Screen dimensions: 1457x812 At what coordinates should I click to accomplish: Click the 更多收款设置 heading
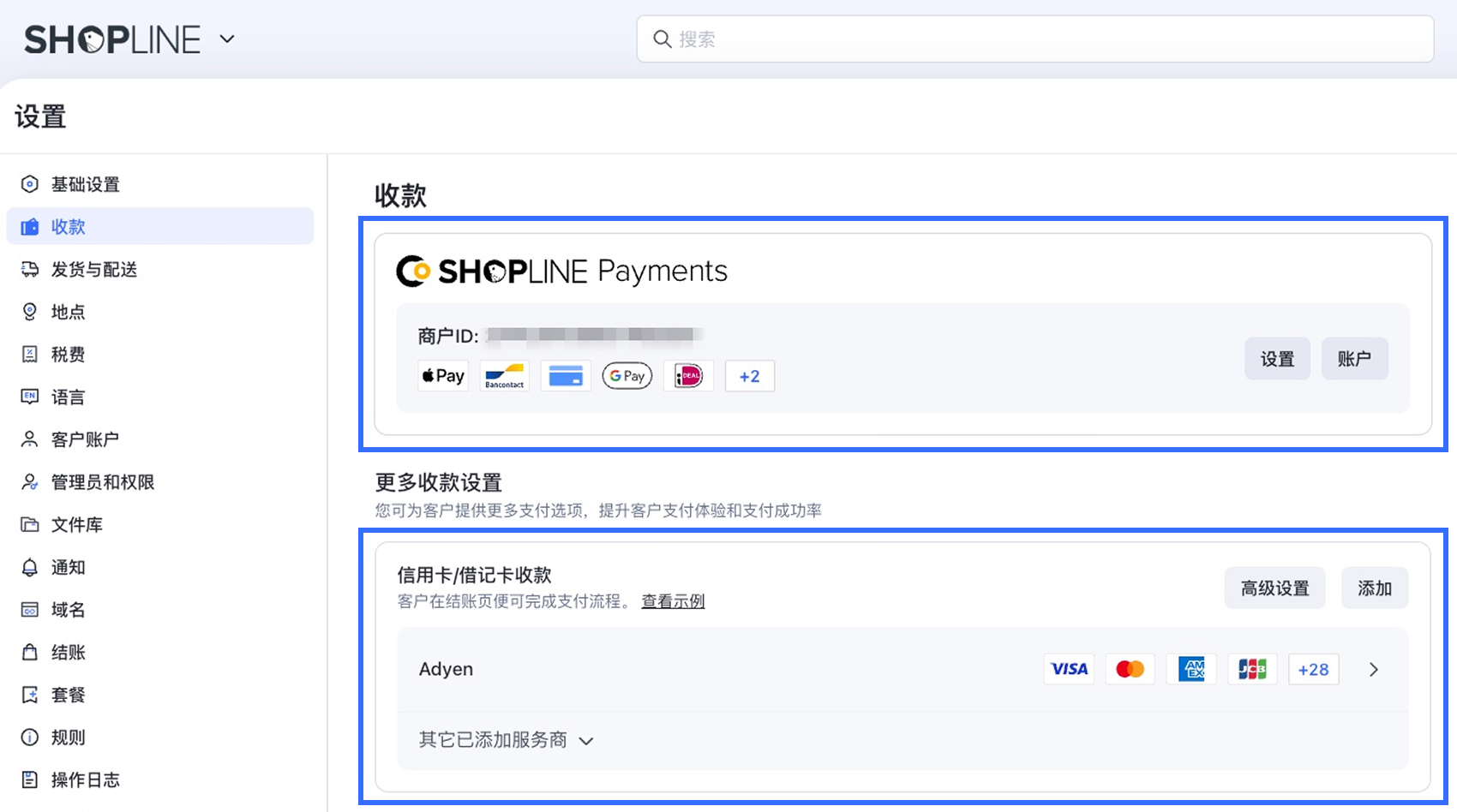(x=439, y=482)
